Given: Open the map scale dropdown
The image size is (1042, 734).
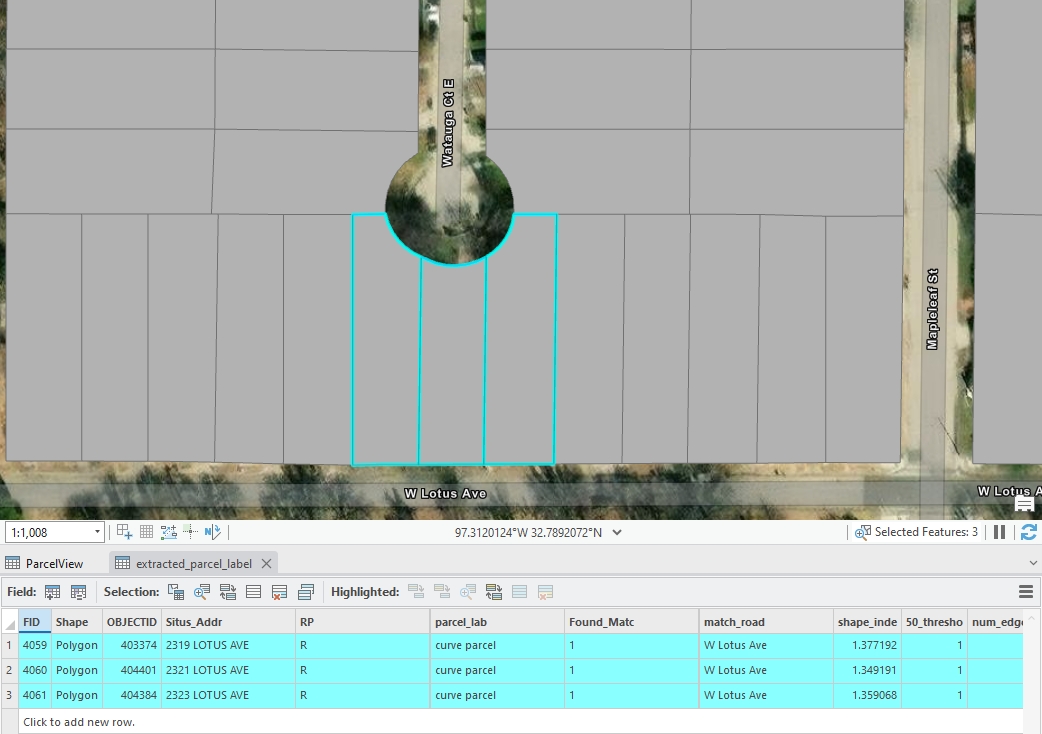Looking at the screenshot, I should pos(97,532).
